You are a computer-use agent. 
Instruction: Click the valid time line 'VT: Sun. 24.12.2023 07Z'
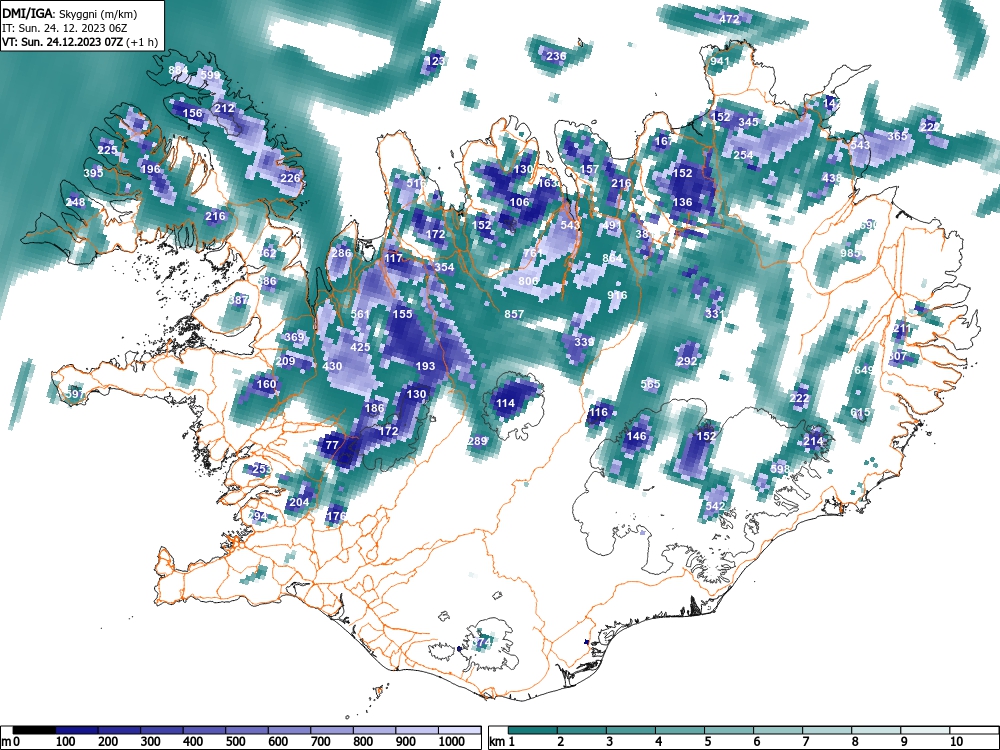[63, 43]
